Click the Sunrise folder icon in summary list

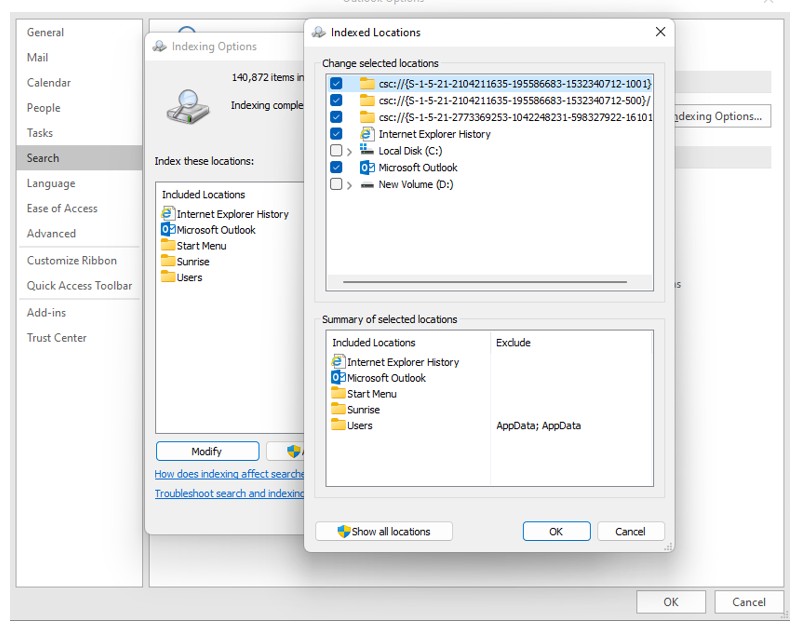point(338,410)
